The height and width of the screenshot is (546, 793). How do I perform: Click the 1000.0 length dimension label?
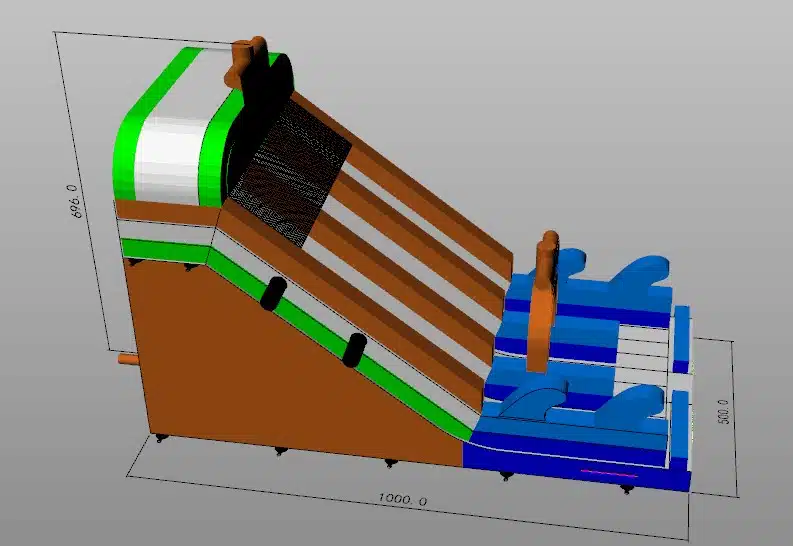click(x=402, y=499)
